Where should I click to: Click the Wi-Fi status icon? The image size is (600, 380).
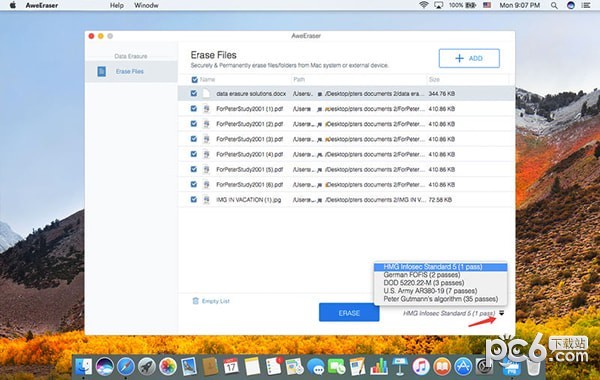click(423, 5)
